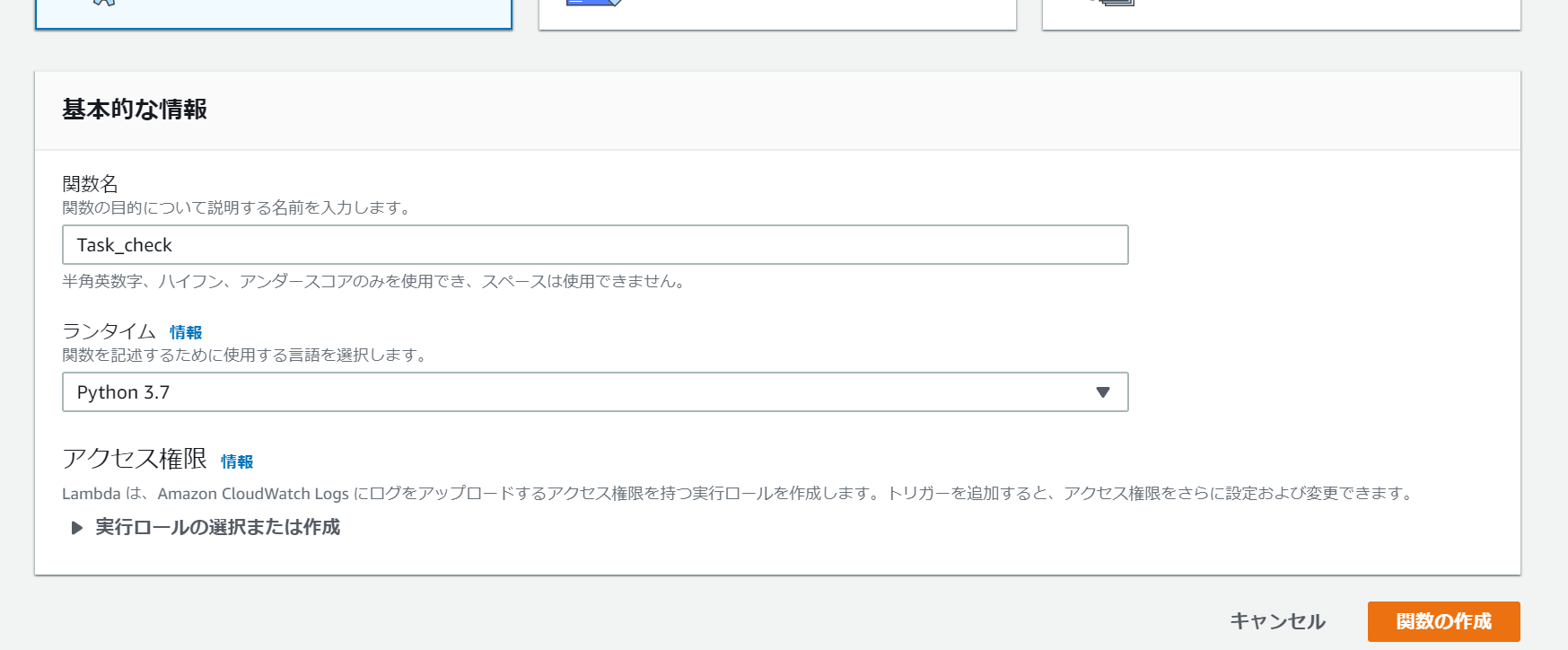Open the ランタイム dropdown showing Python 3.7
The width and height of the screenshot is (1568, 650).
tap(595, 392)
